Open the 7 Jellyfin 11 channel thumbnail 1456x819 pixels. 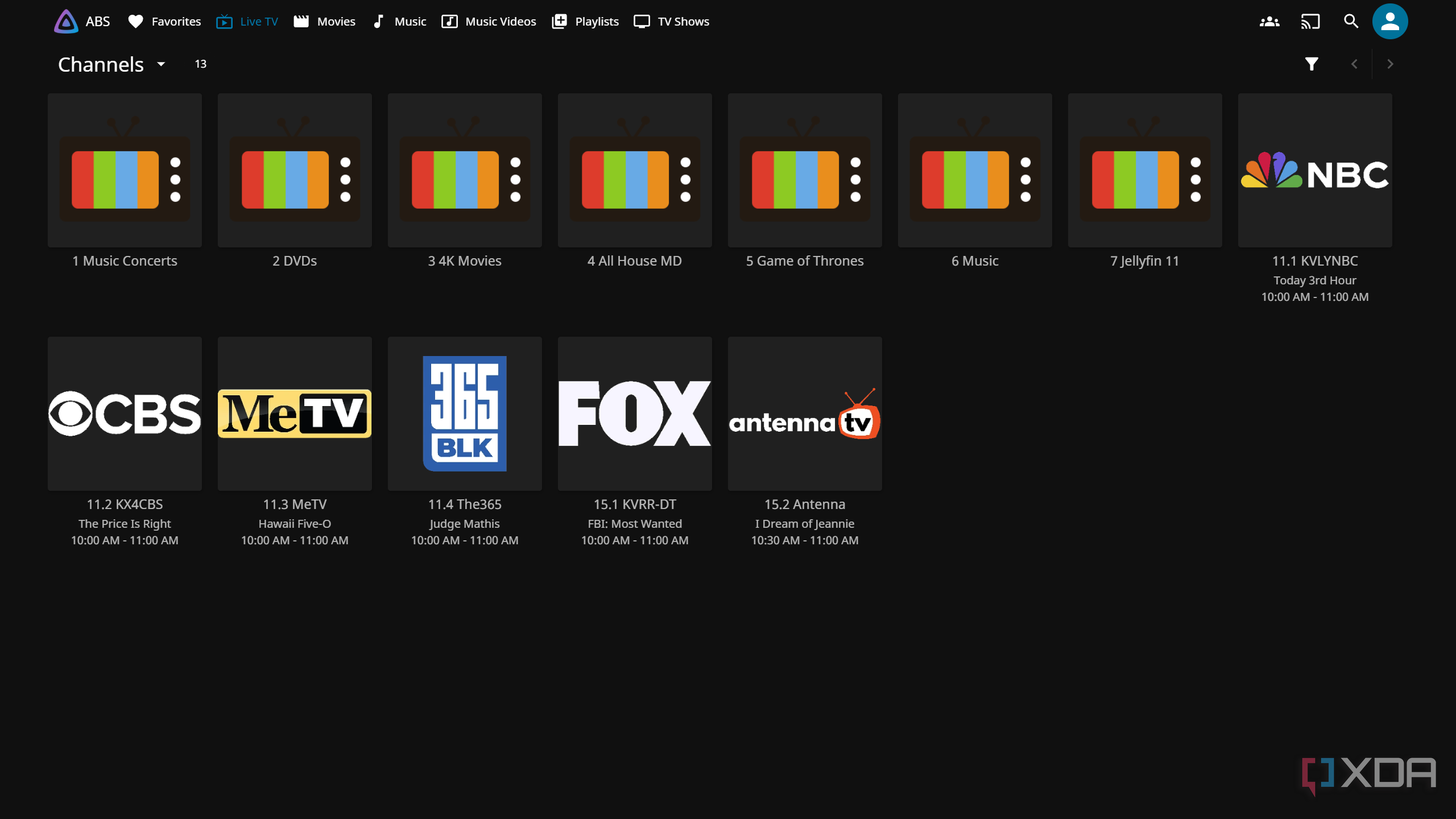point(1145,170)
